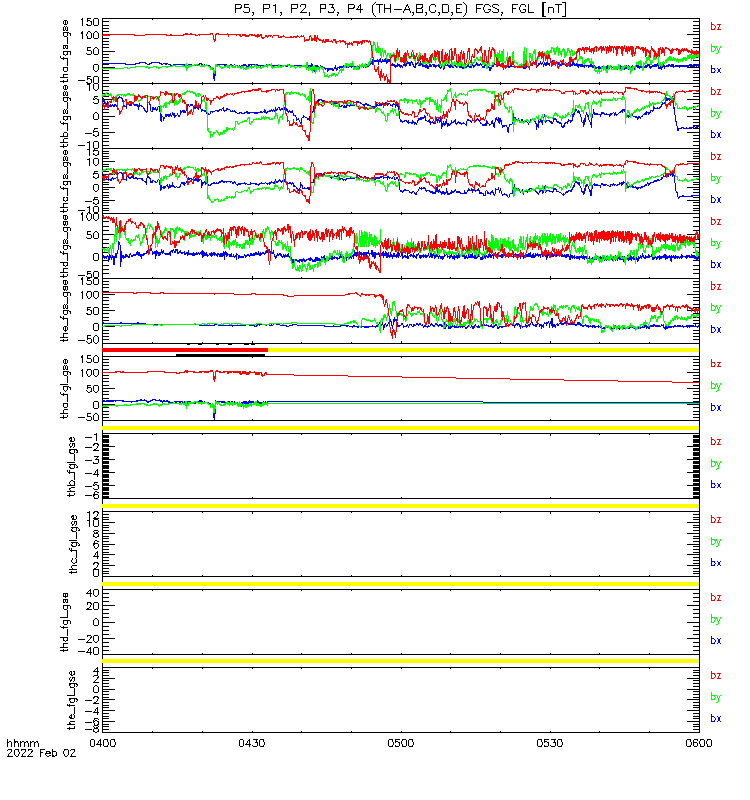Click the plot title mentioning FGS, FGL [nT]
750x800 pixels.
[400, 9]
